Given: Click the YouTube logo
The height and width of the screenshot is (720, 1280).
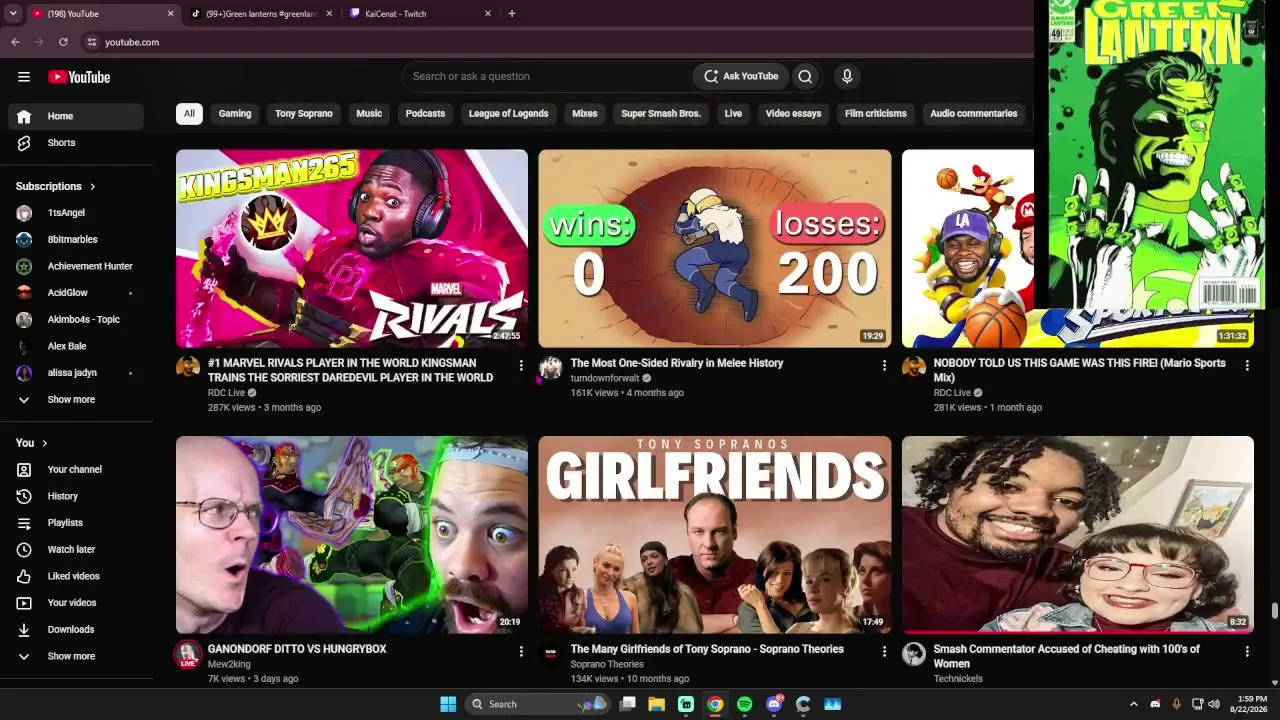Looking at the screenshot, I should (x=79, y=77).
